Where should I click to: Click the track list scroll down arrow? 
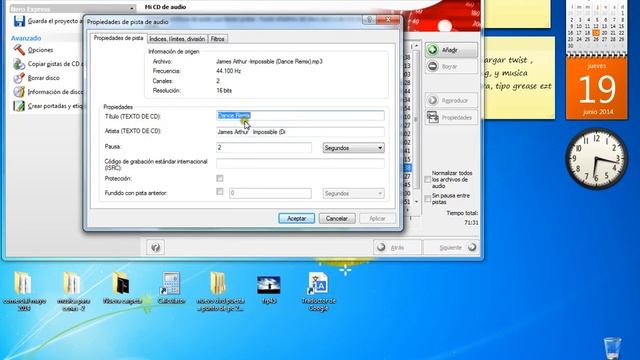[416, 202]
